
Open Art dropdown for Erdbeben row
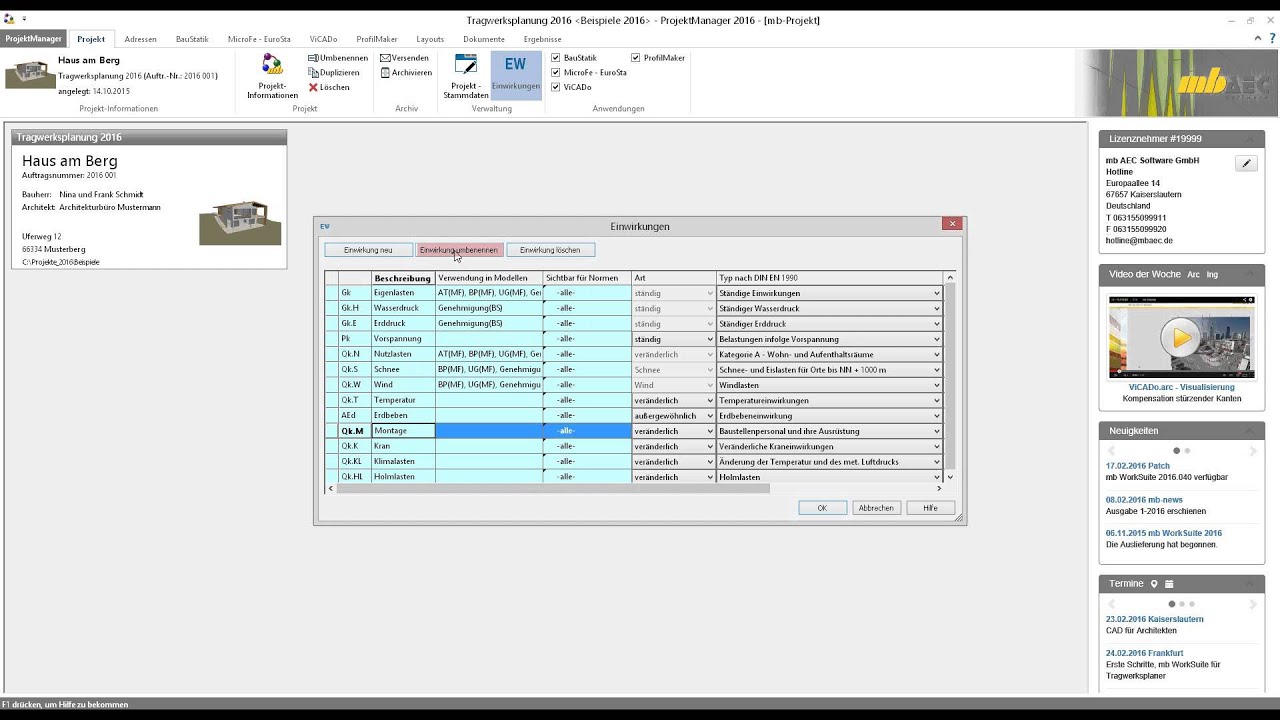coord(710,416)
